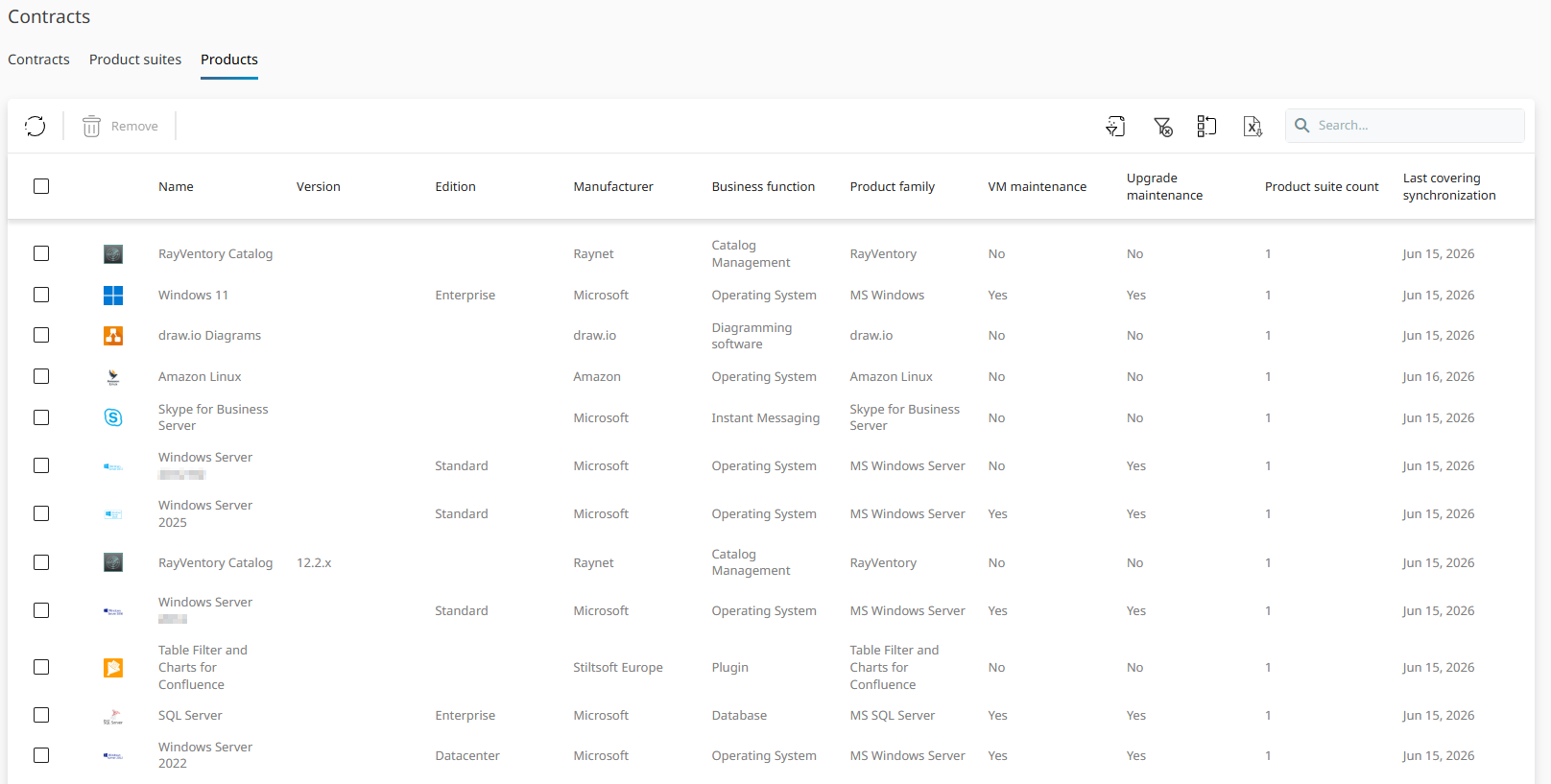
Task: Select the Products tab
Action: [x=229, y=59]
